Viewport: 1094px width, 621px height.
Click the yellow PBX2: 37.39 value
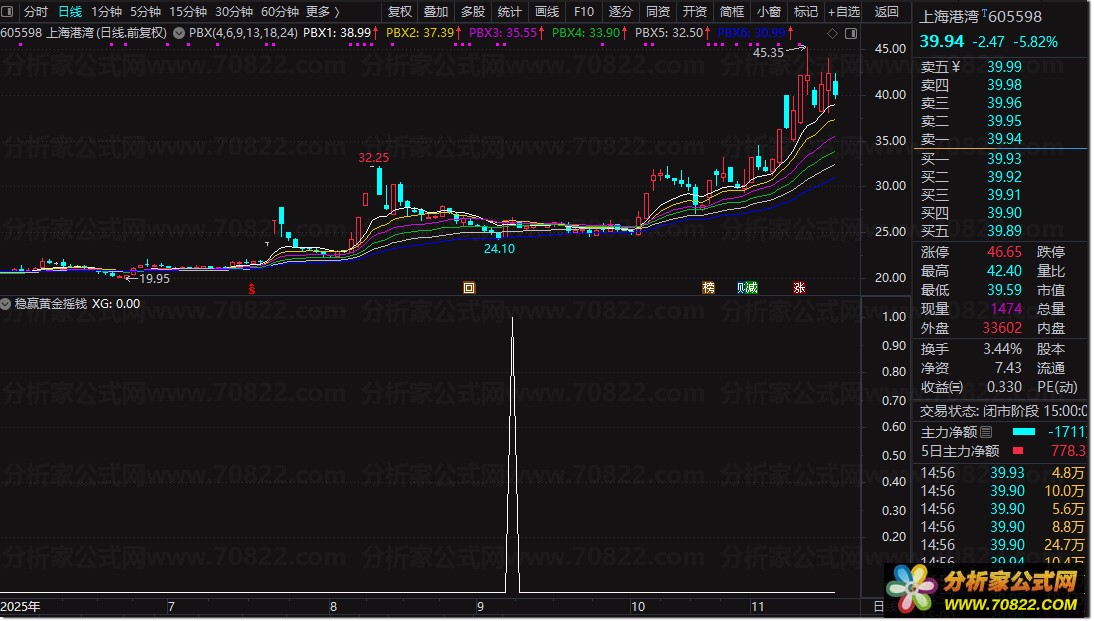420,33
